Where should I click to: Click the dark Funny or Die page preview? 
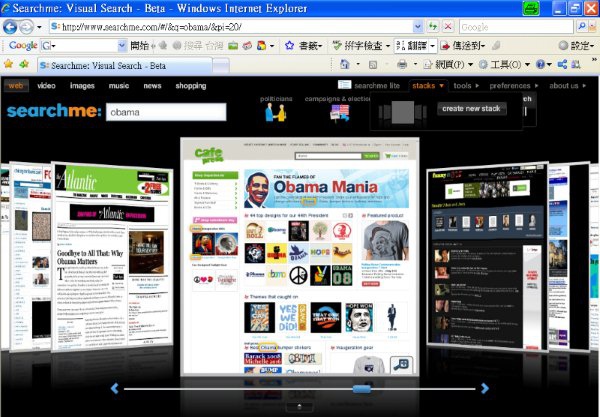(x=488, y=256)
